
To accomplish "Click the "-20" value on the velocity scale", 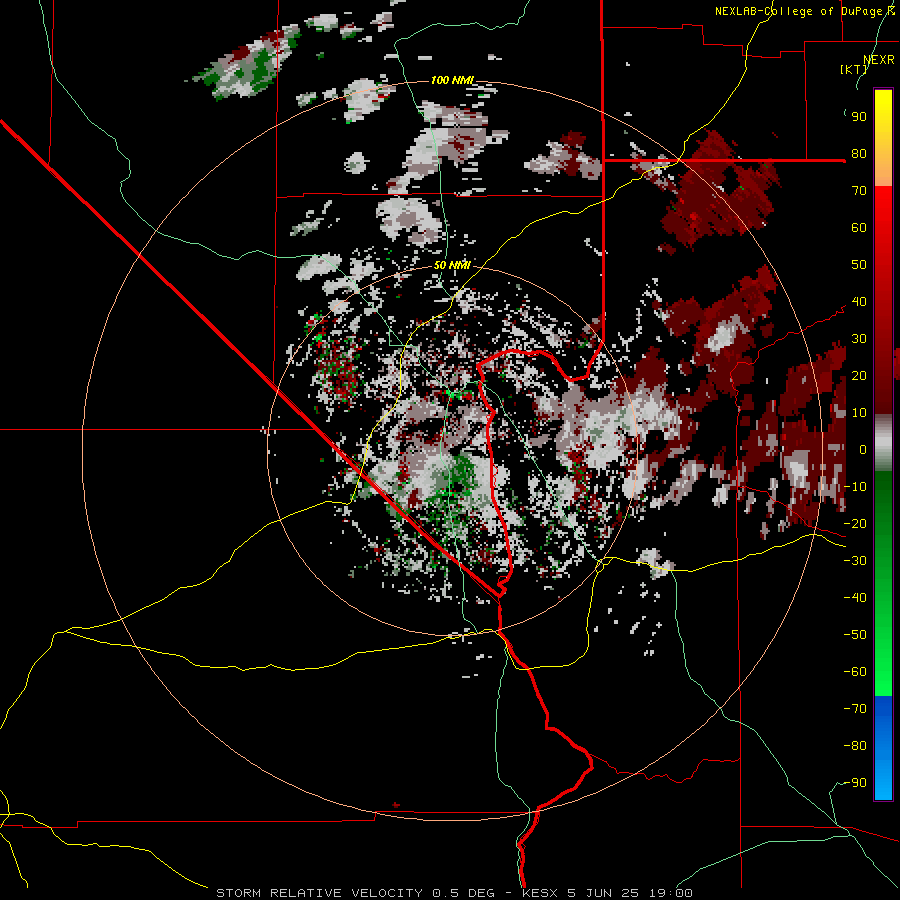I will click(x=855, y=523).
